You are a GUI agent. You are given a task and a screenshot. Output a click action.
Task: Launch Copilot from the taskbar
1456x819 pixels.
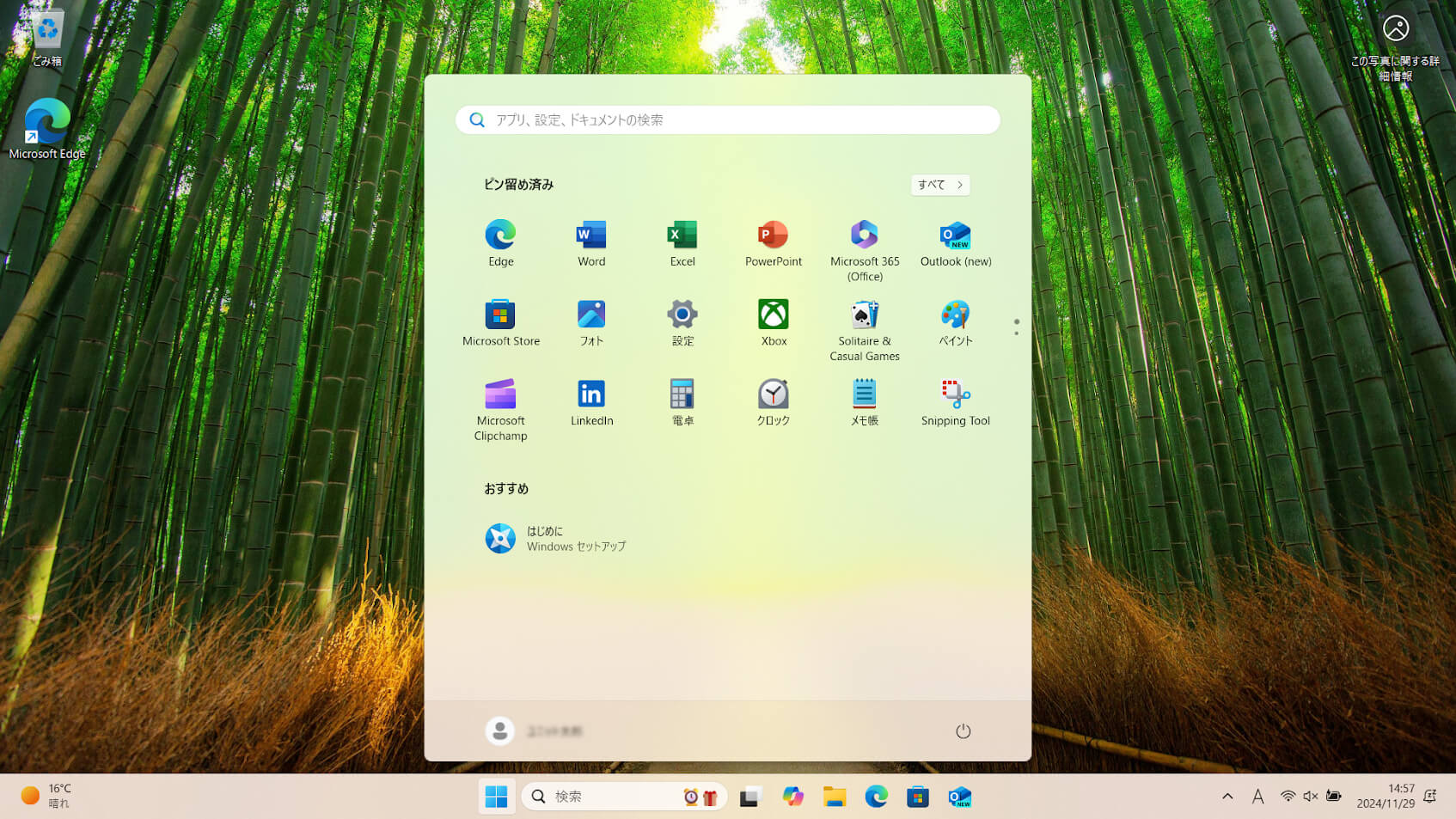792,797
